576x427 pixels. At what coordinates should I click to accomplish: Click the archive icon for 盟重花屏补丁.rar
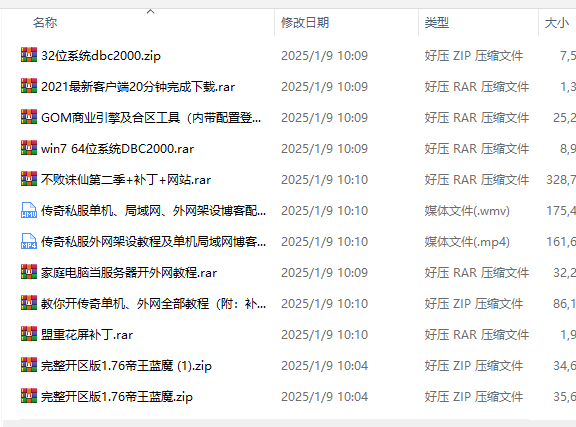[29, 334]
